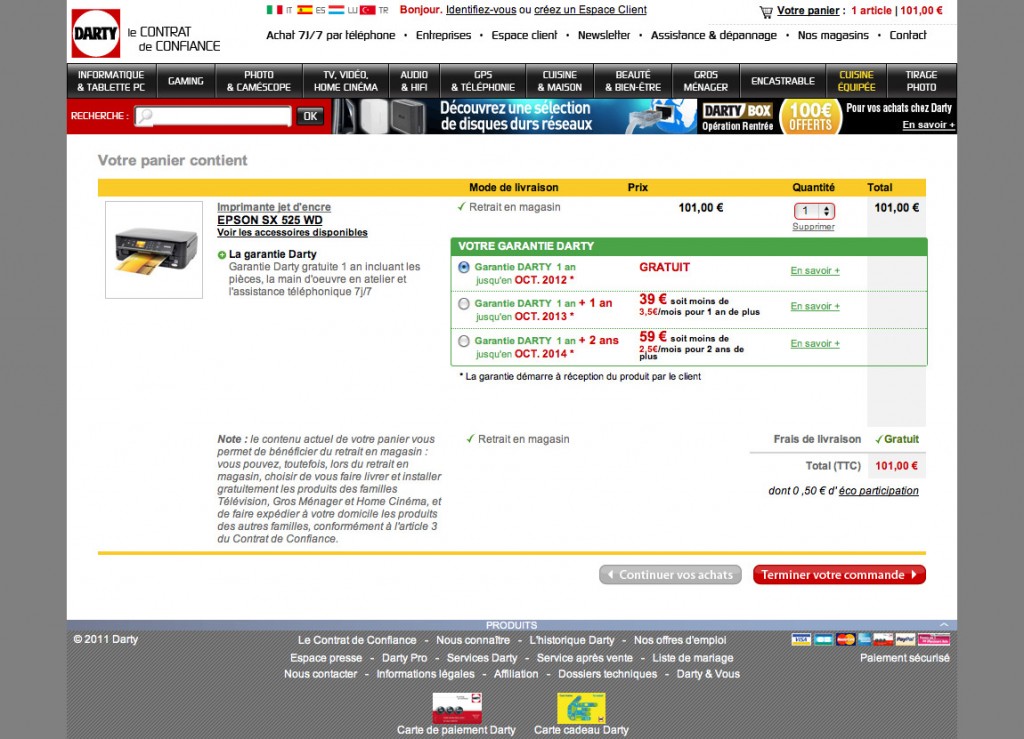Open the Service après vente footer link
Screen dimensions: 1024x739
584,658
